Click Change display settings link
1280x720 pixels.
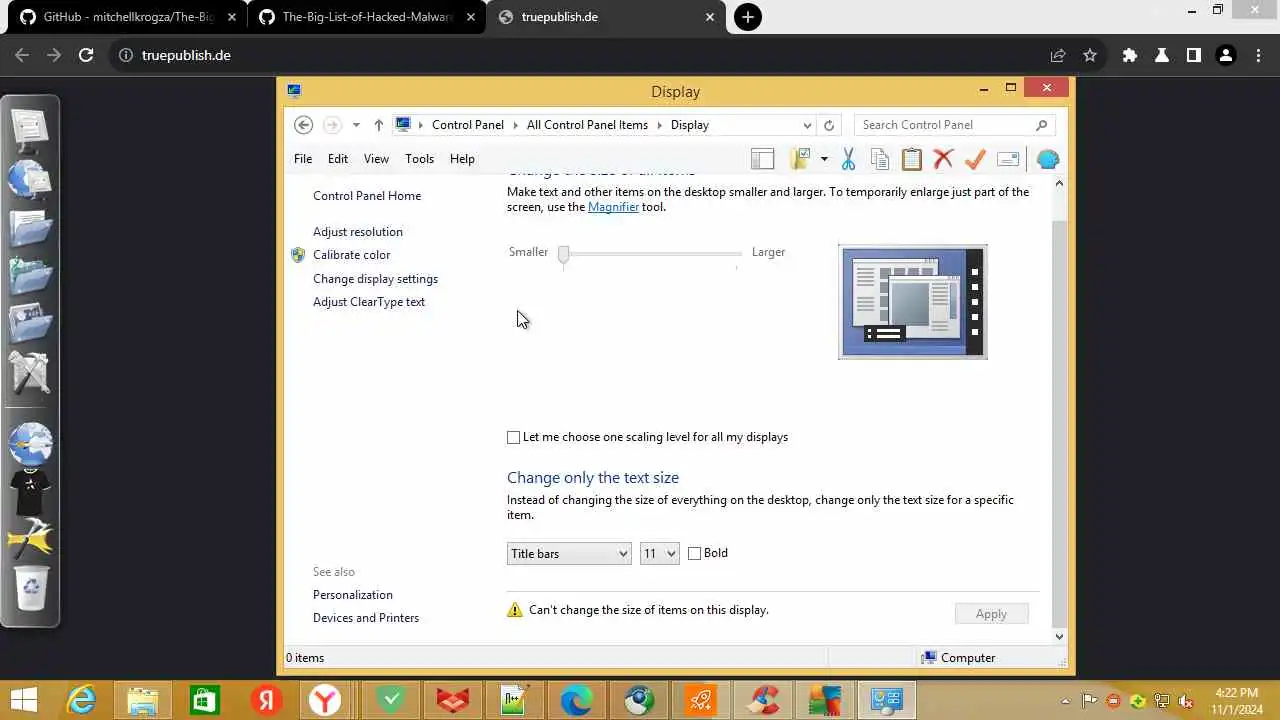(375, 279)
